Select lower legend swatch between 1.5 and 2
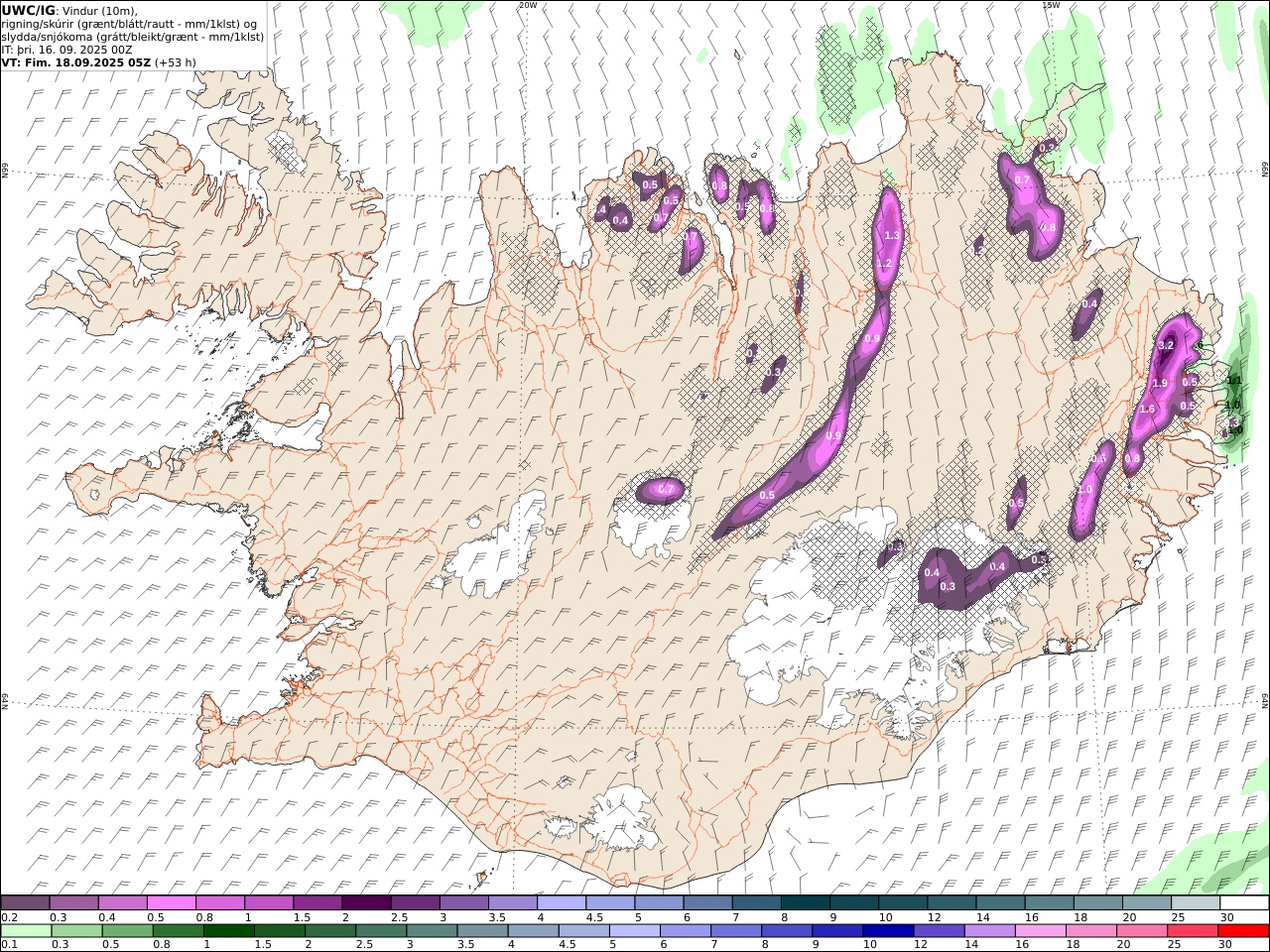The height and width of the screenshot is (952, 1270). (281, 930)
